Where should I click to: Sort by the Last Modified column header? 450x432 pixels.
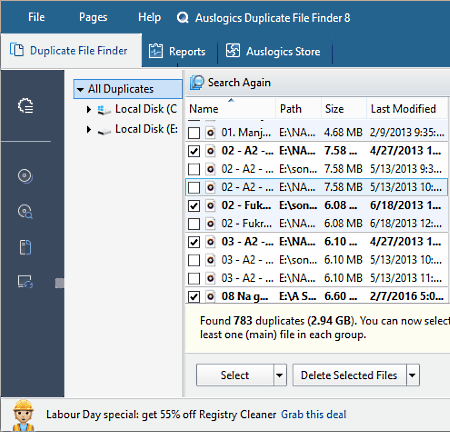click(x=407, y=109)
